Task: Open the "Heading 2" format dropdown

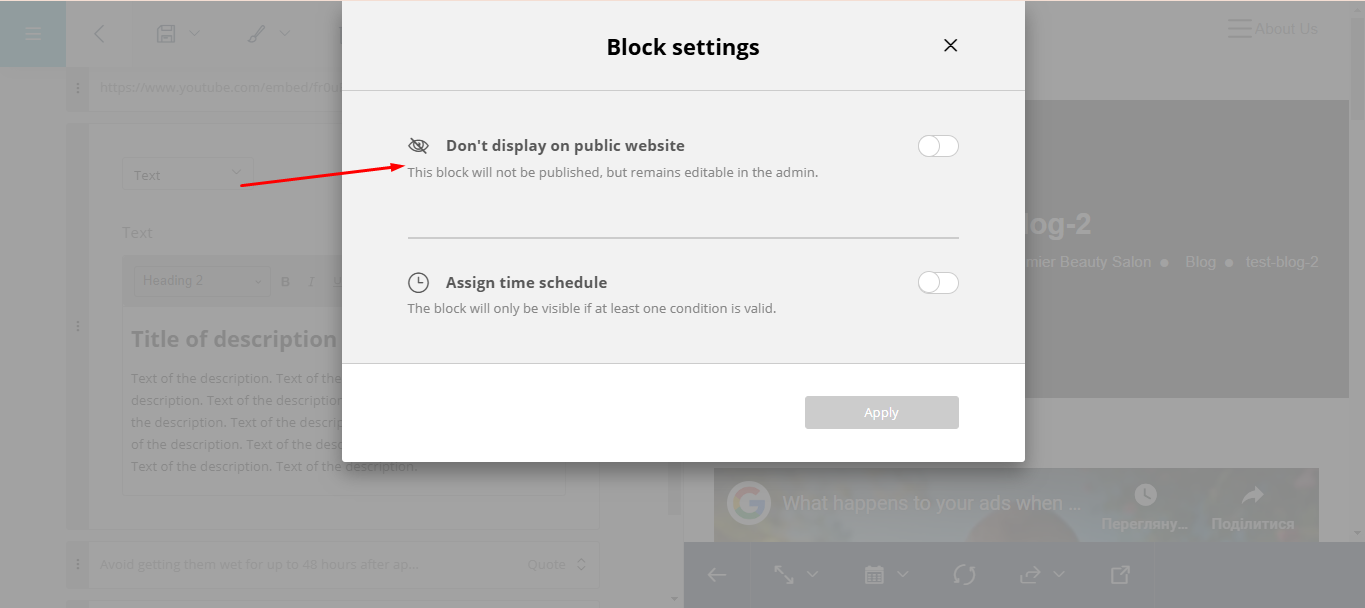Action: 202,281
